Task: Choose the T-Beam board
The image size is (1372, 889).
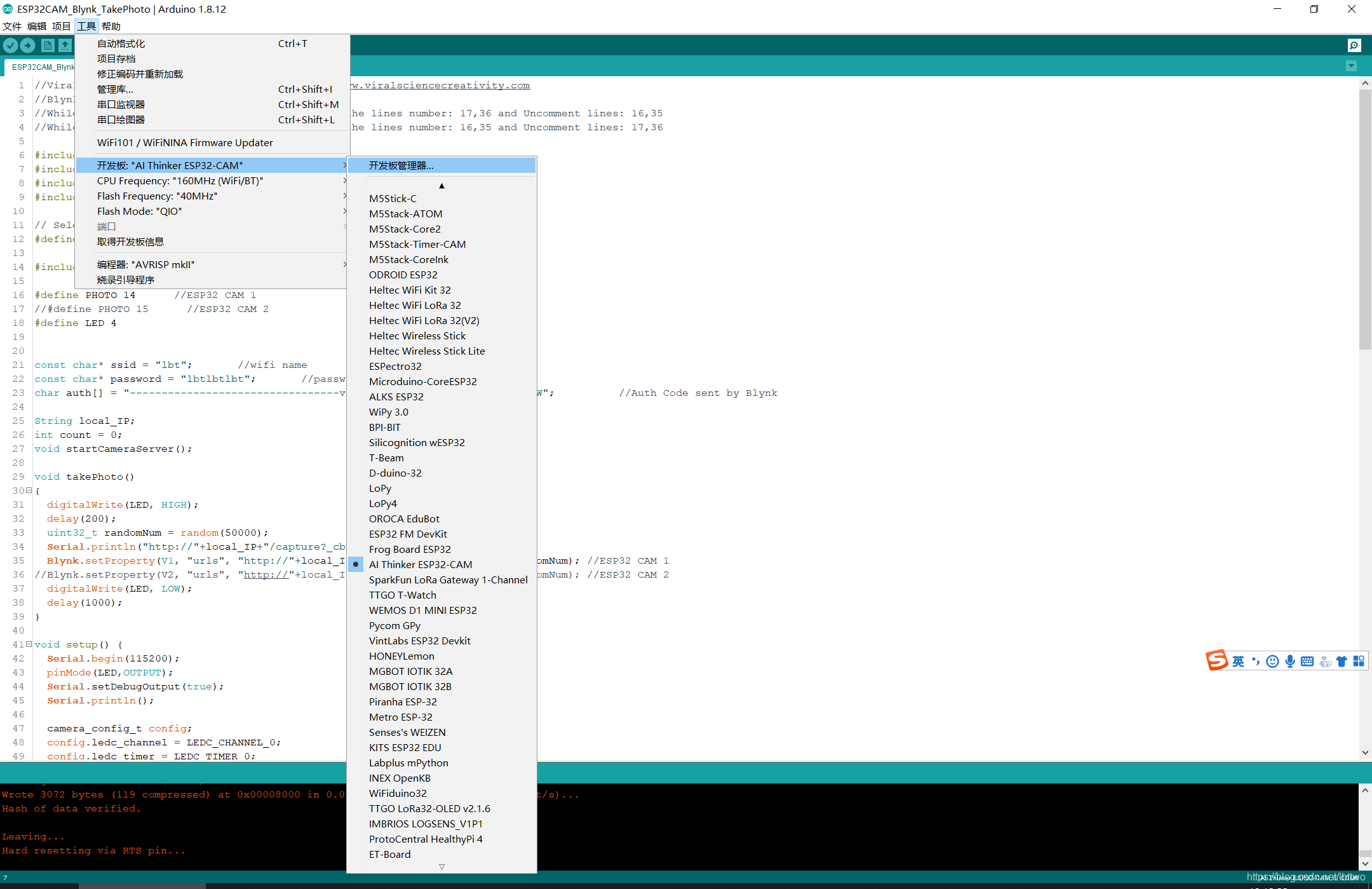Action: (x=441, y=458)
